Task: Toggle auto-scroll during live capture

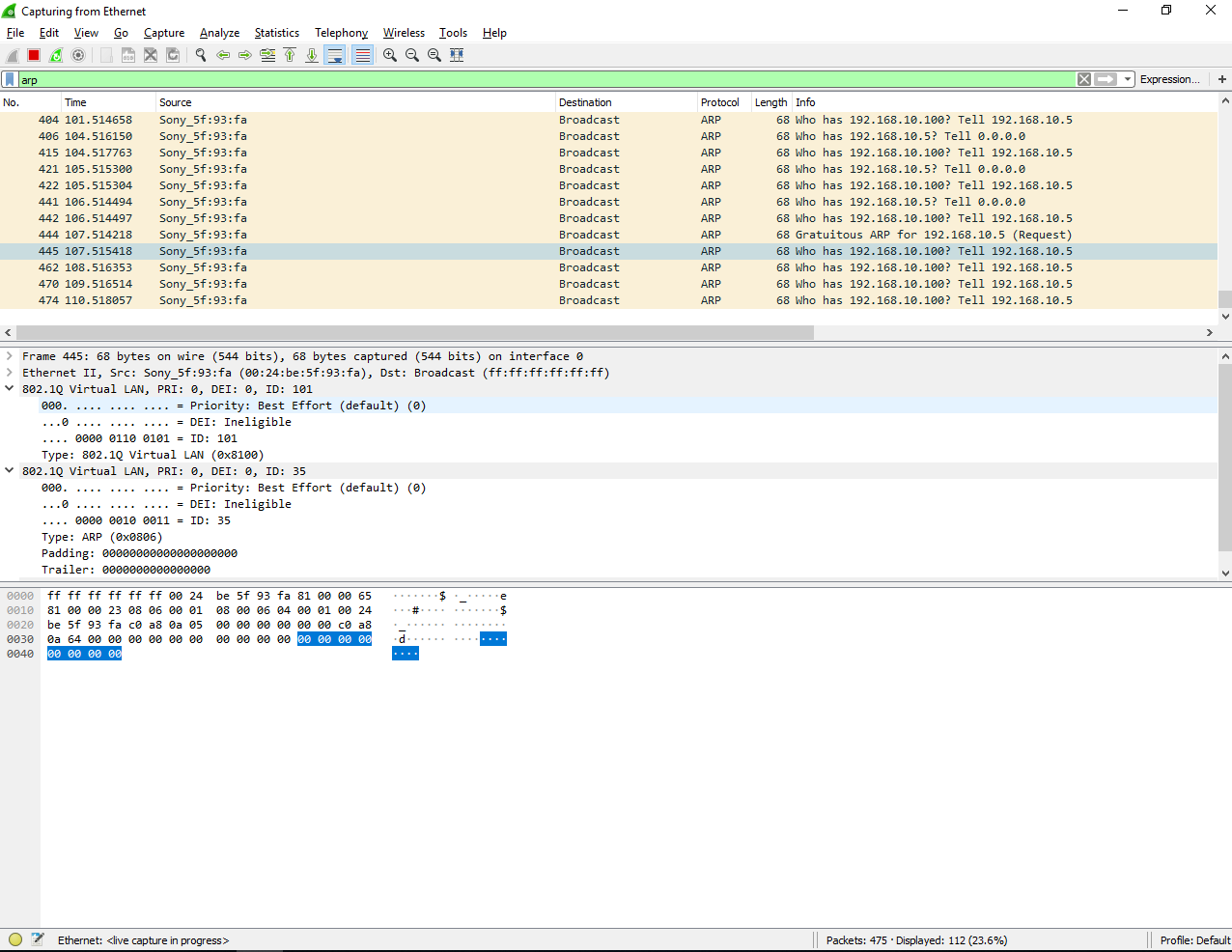Action: pos(335,55)
